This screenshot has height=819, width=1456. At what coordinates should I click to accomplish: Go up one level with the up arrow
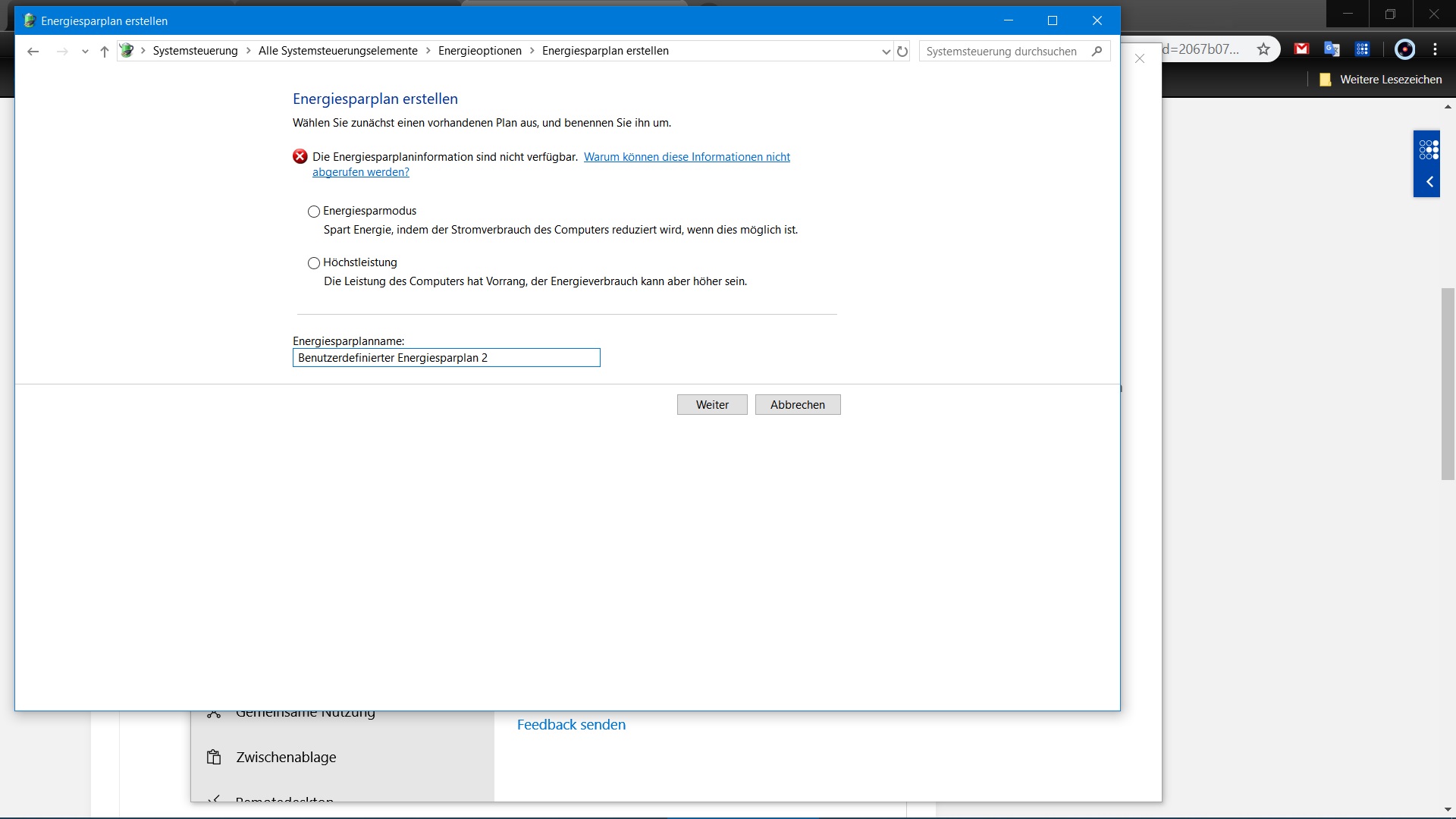(x=105, y=52)
